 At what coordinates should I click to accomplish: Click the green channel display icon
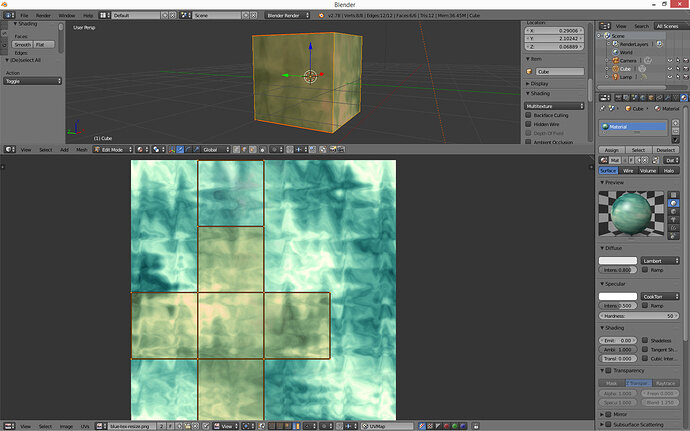(x=455, y=426)
